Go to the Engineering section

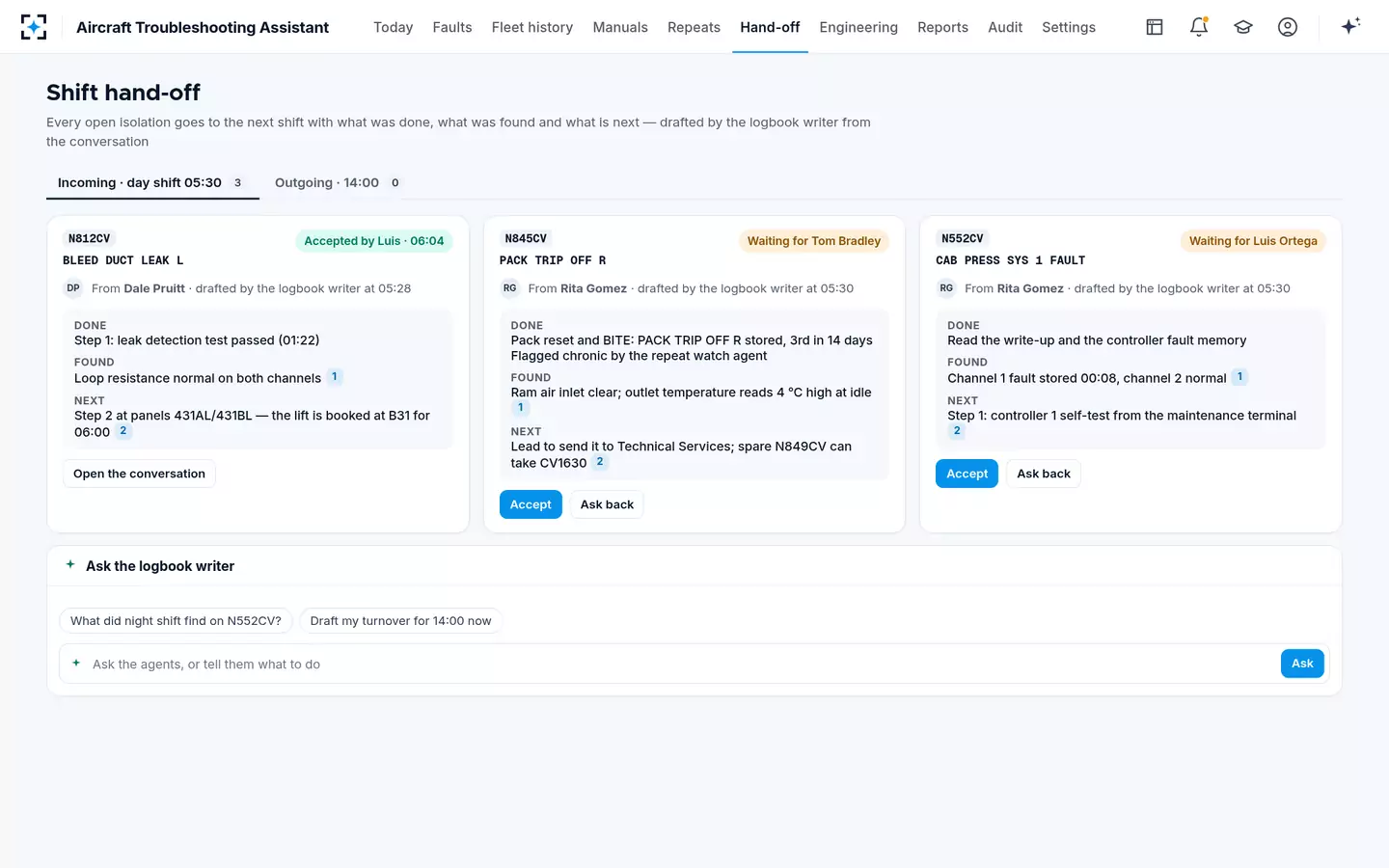(x=858, y=27)
